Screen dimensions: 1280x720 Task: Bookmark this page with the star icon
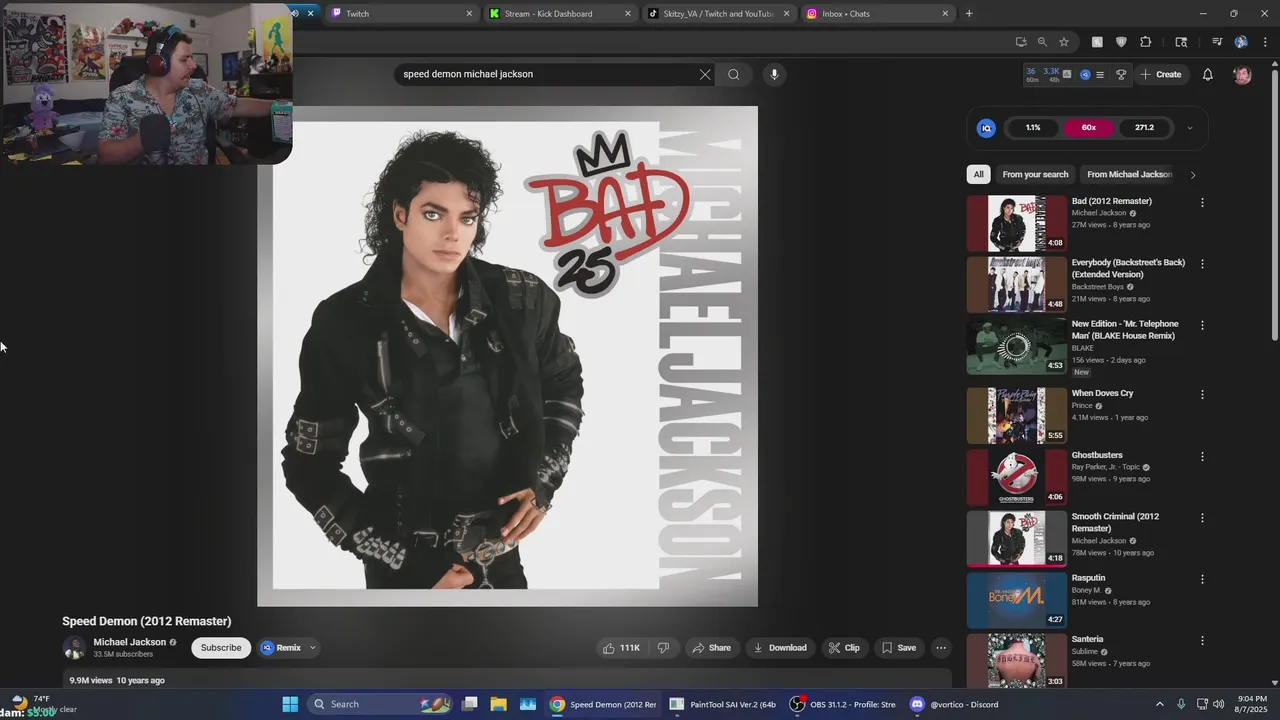pyautogui.click(x=1064, y=42)
